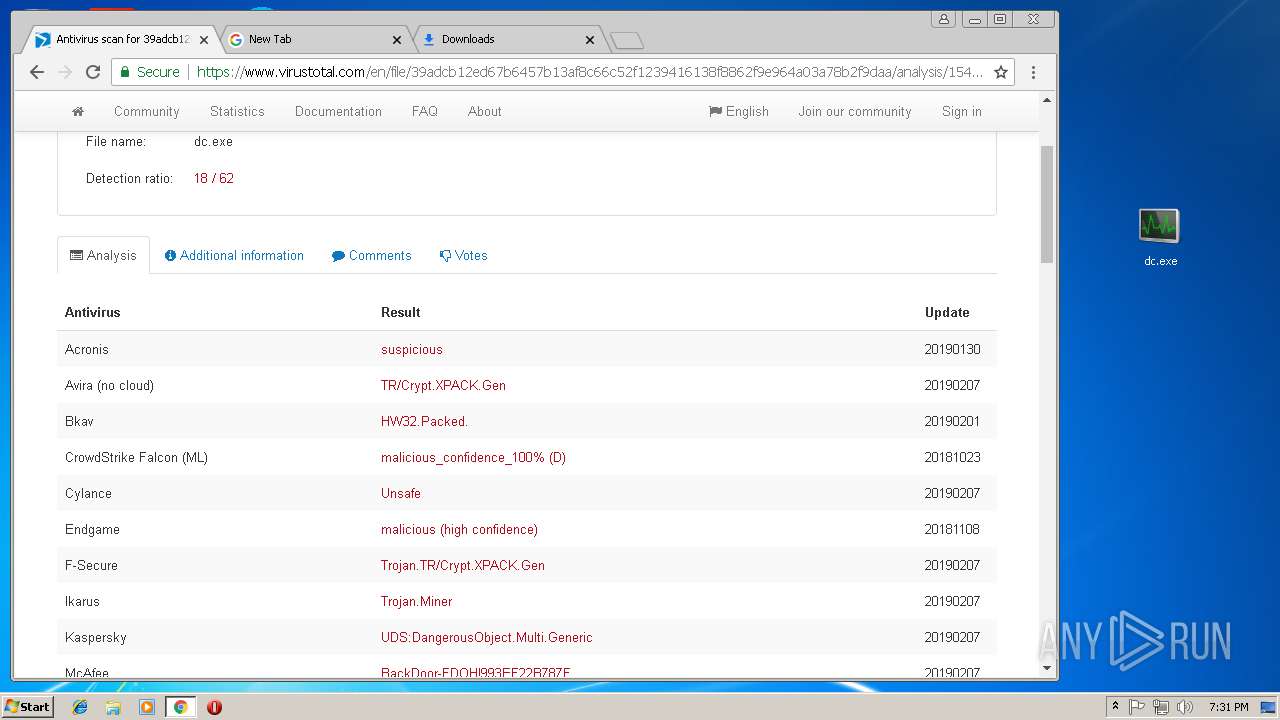The height and width of the screenshot is (720, 1280).
Task: Select Ikarus Trojan.Miner result
Action: (x=417, y=602)
